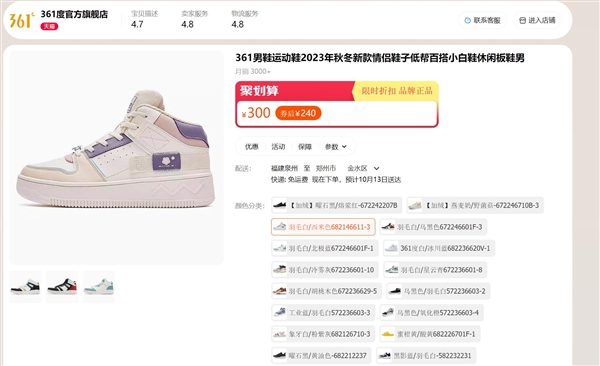Open the 优惠 tab

pyautogui.click(x=252, y=147)
